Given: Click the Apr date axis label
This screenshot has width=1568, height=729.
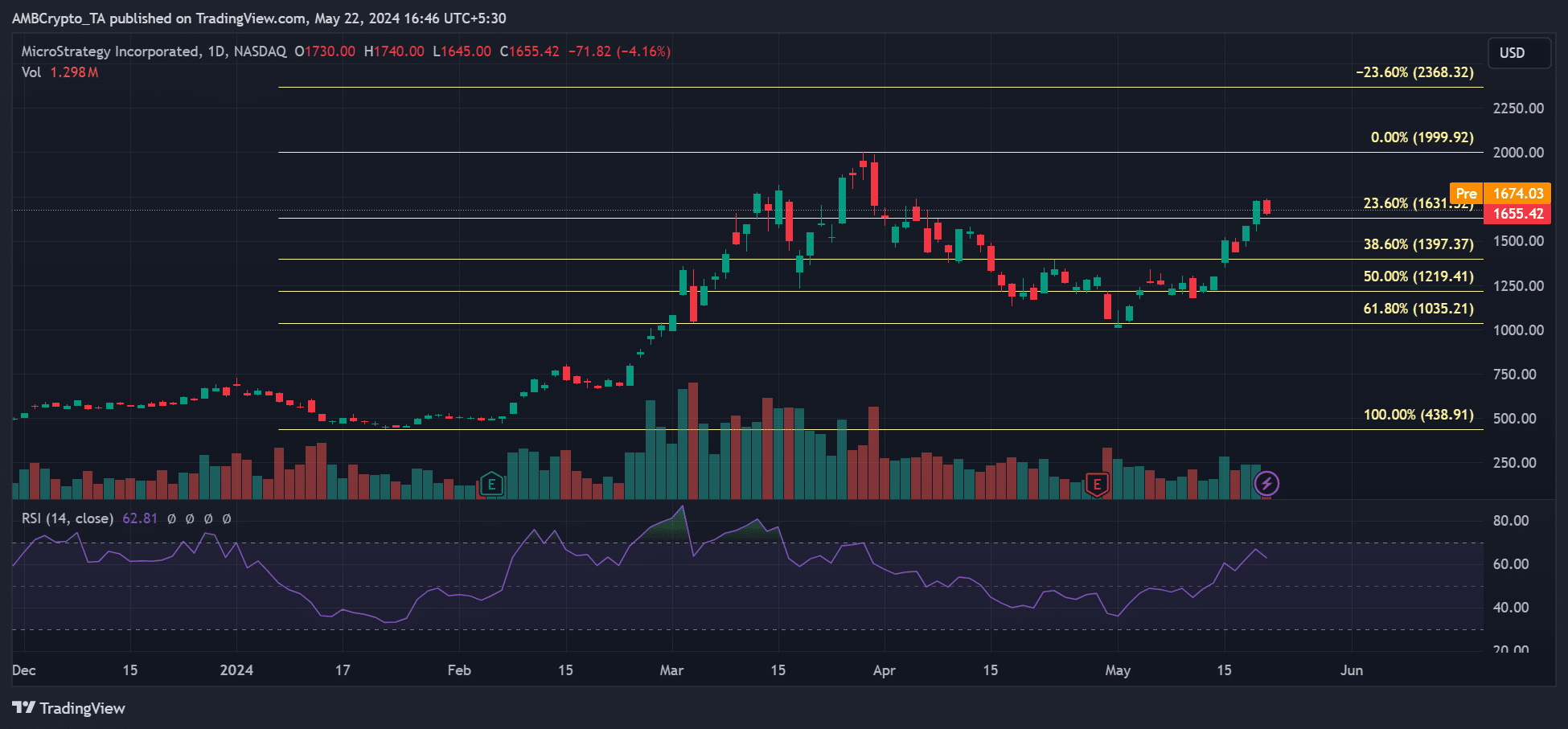Looking at the screenshot, I should 884,670.
